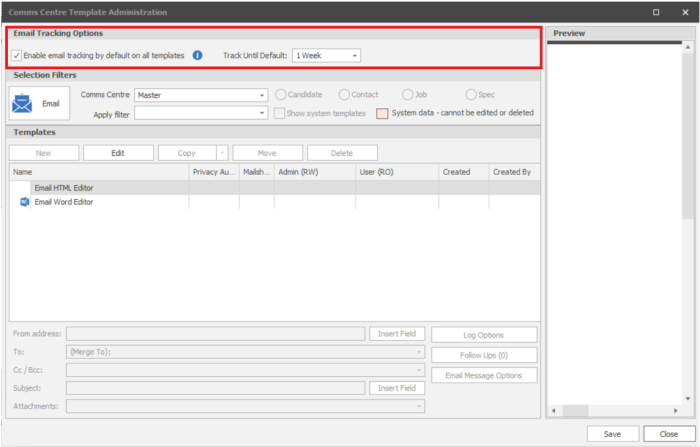
Task: Click the pink System data color swatch
Action: click(382, 113)
